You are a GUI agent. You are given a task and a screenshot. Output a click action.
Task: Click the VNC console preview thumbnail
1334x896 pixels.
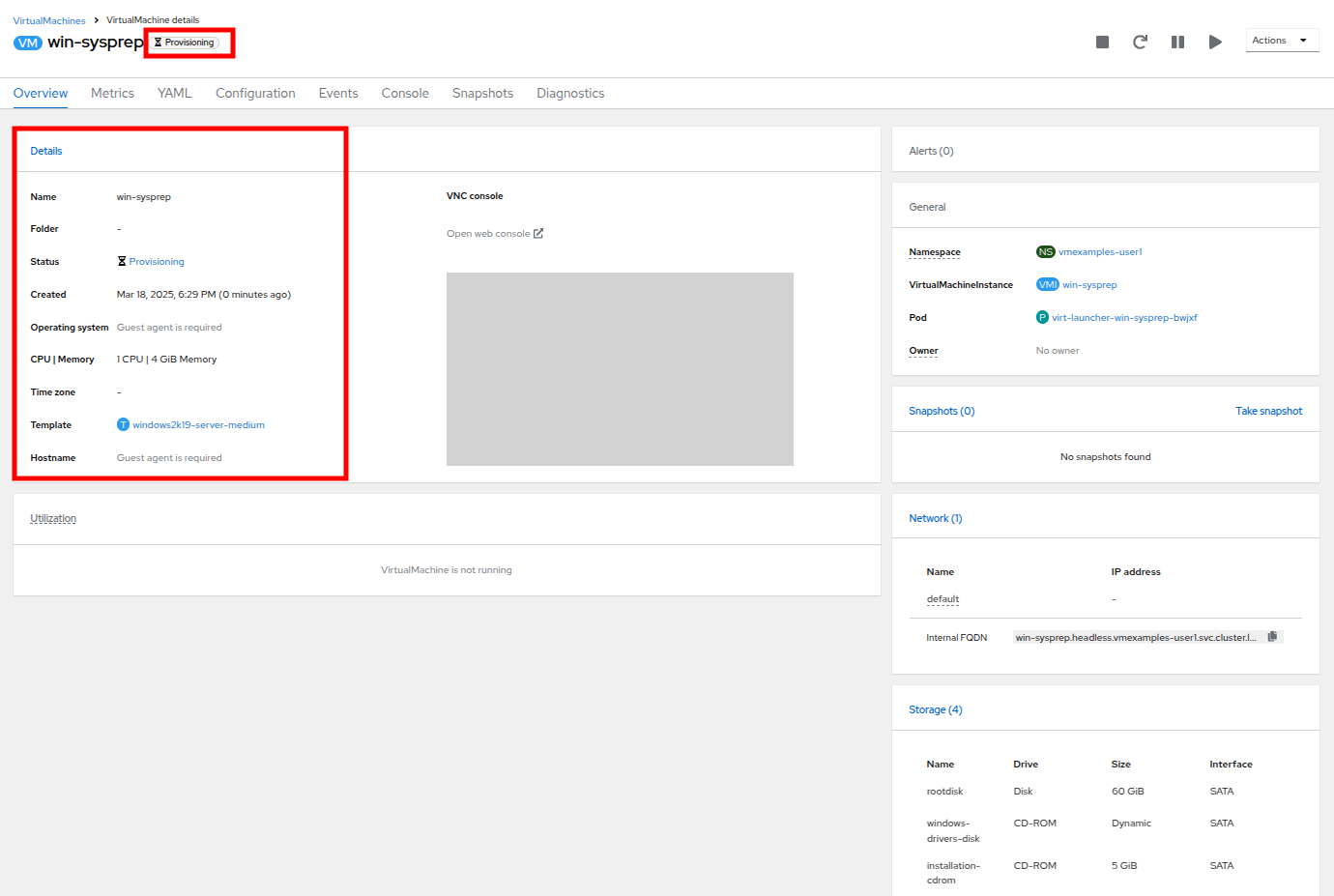(620, 369)
